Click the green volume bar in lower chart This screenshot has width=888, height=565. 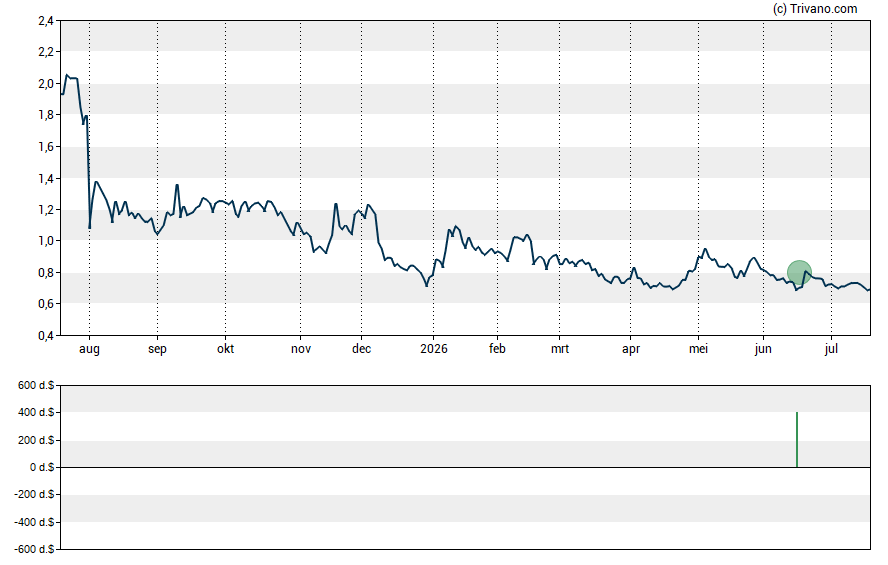click(x=797, y=439)
